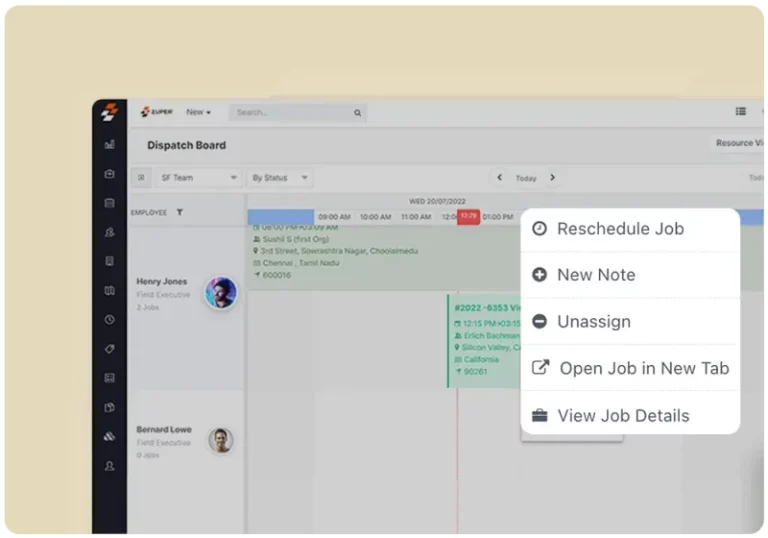Click the 11:00 AM time header

coord(416,217)
